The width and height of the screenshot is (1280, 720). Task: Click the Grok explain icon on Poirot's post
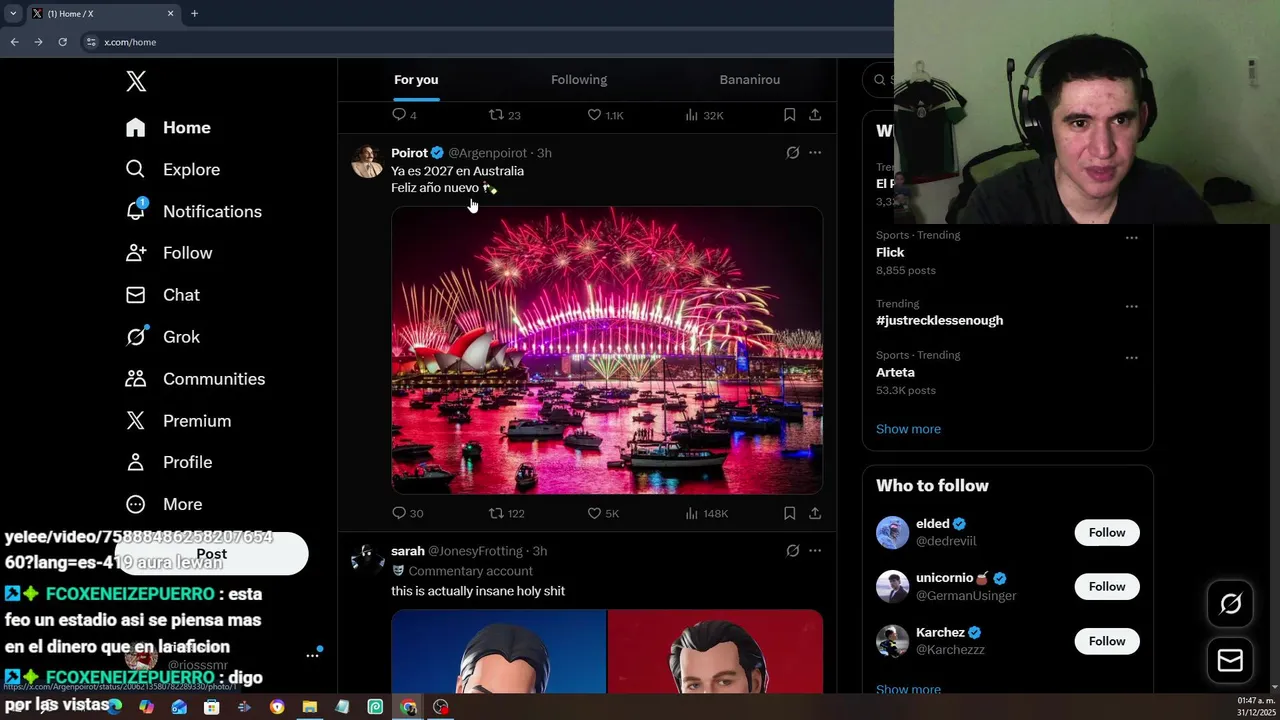(x=792, y=153)
